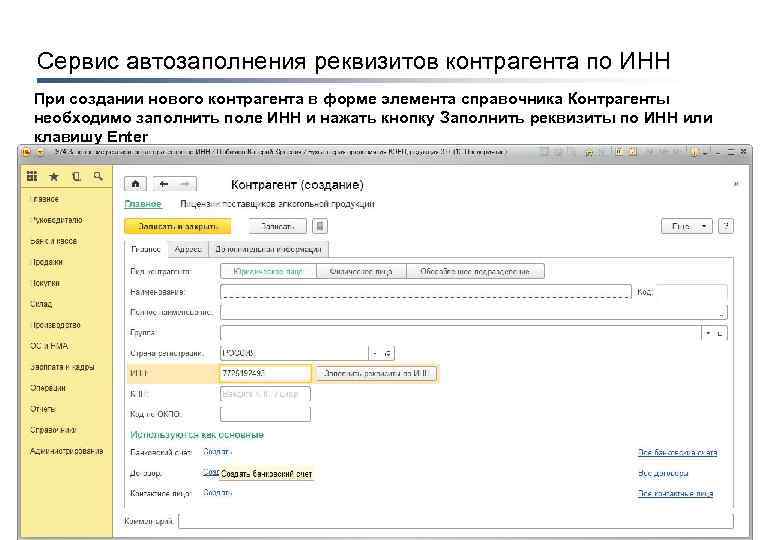Open Лицензии поставщиков алкогольной продукции link
This screenshot has width=780, height=540.
click(x=277, y=204)
